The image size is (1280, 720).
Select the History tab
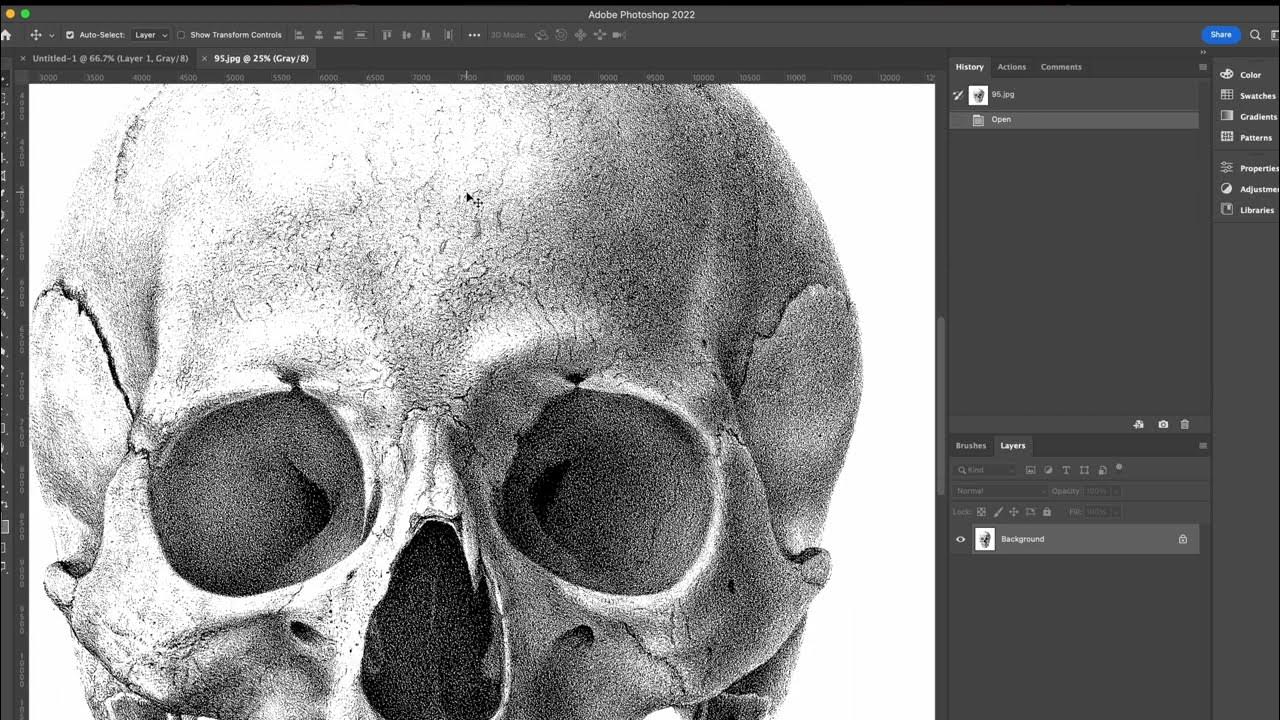[969, 67]
